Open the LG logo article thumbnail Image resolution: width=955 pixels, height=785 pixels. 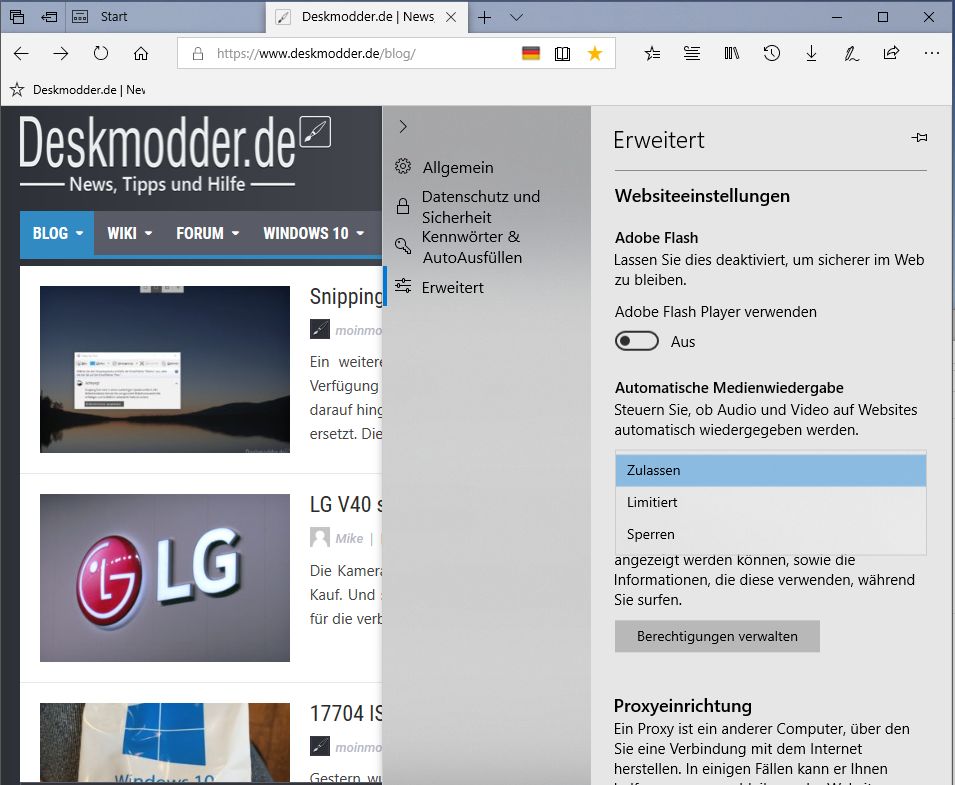coord(165,577)
